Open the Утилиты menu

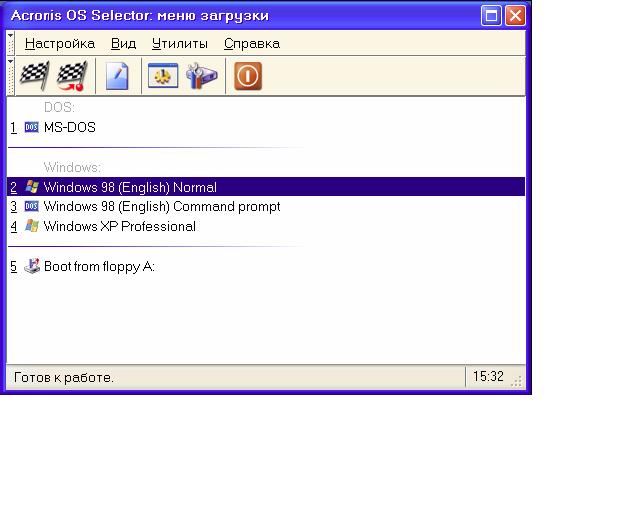tap(180, 43)
